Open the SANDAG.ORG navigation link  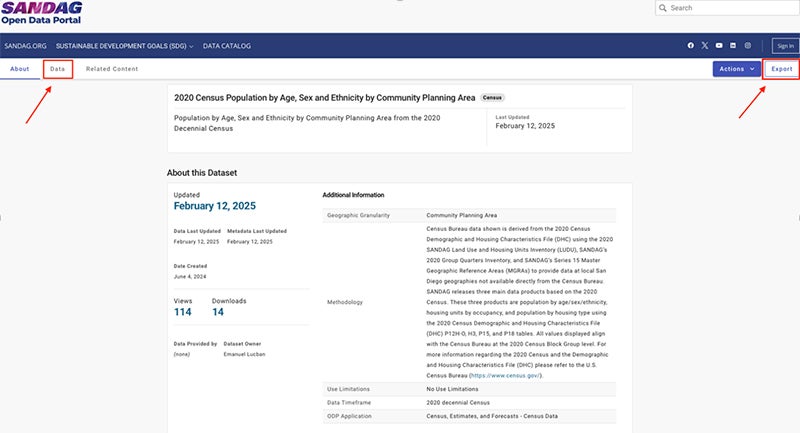24,46
